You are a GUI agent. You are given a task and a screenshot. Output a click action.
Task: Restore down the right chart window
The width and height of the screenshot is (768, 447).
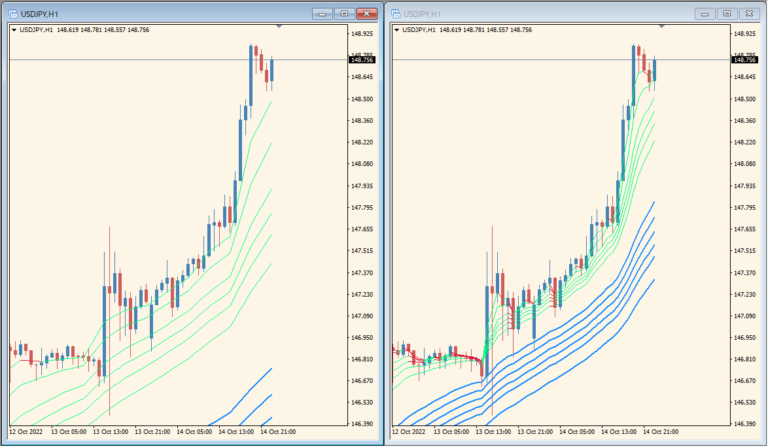[x=727, y=13]
